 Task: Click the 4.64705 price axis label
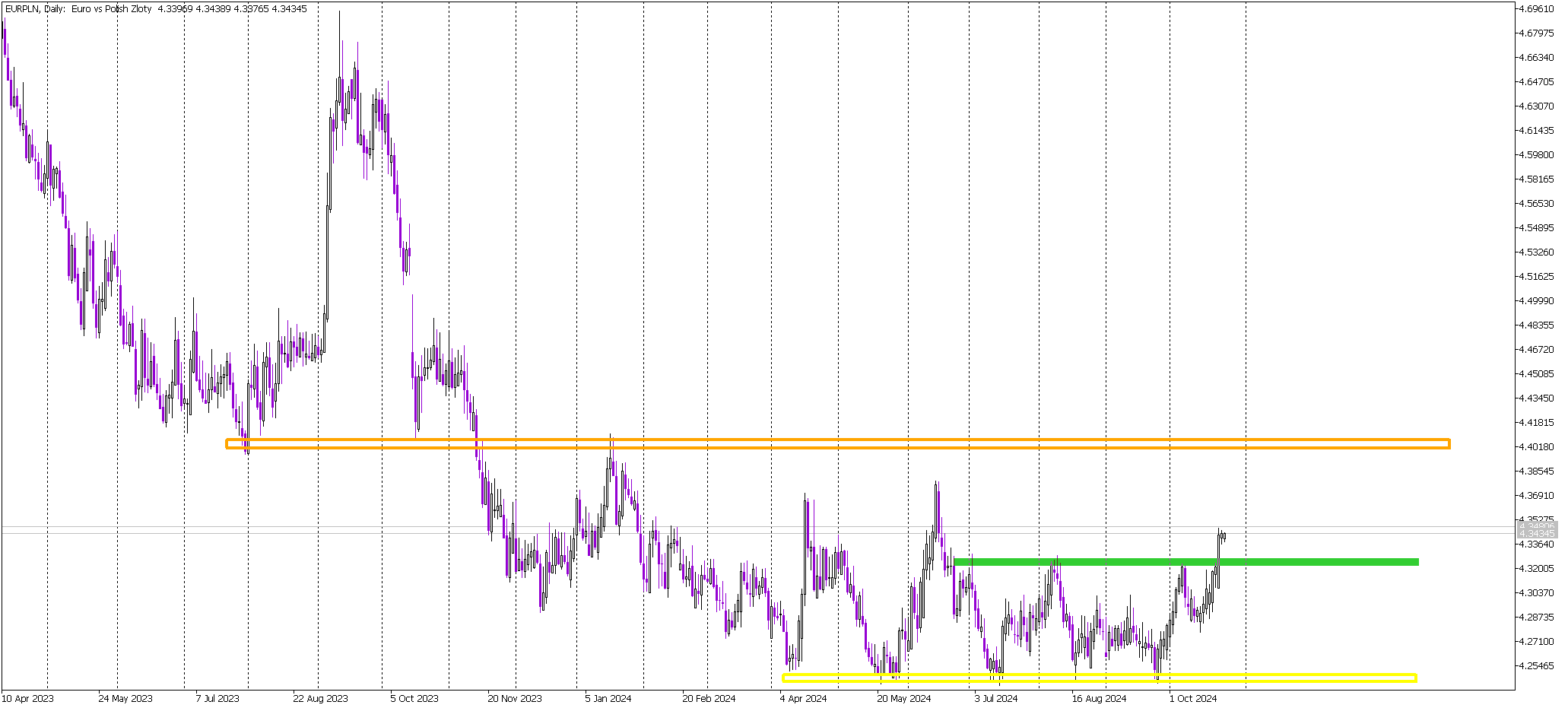[1537, 82]
